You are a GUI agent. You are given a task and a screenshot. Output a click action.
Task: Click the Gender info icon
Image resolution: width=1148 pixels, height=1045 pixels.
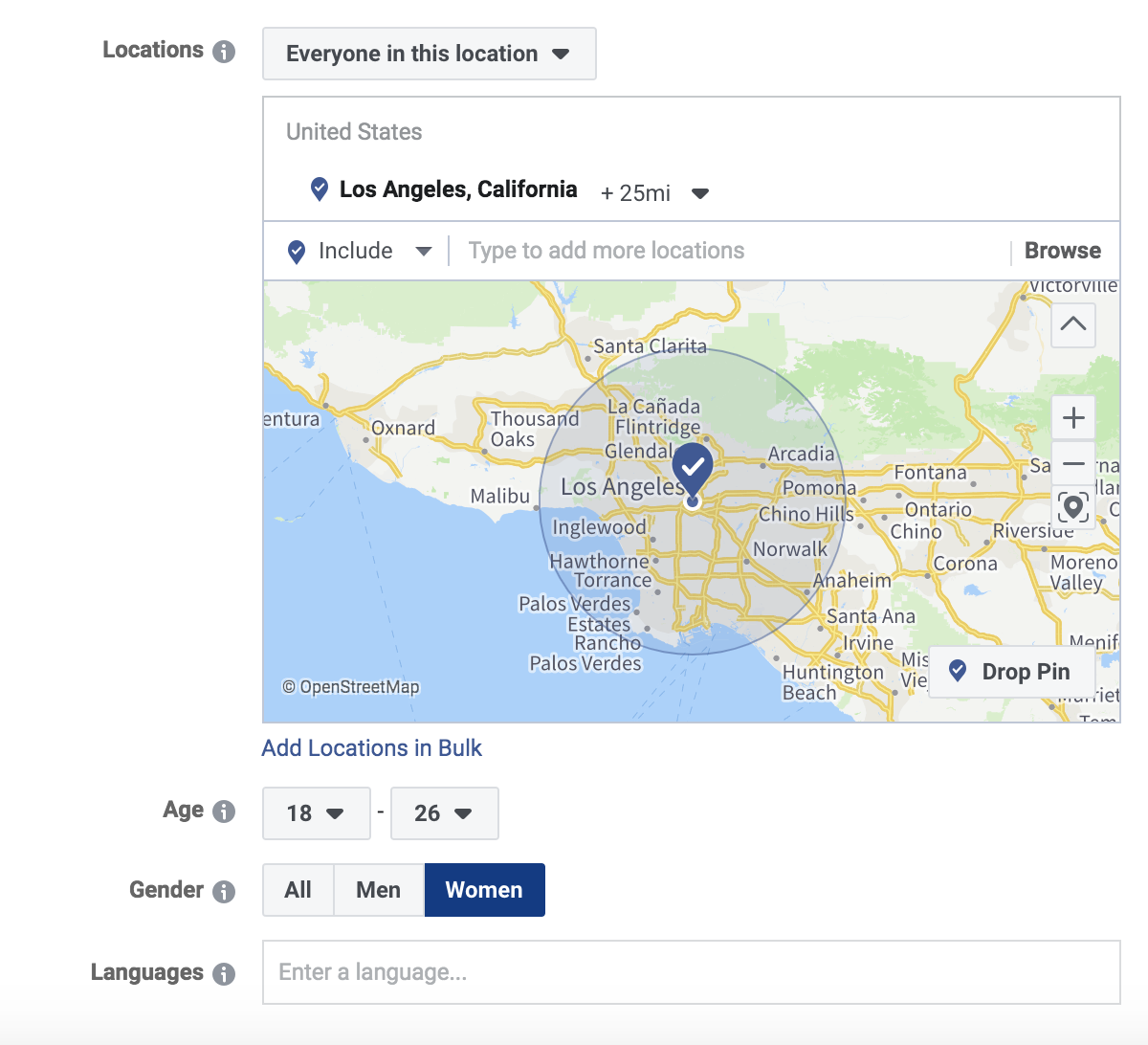coord(224,892)
